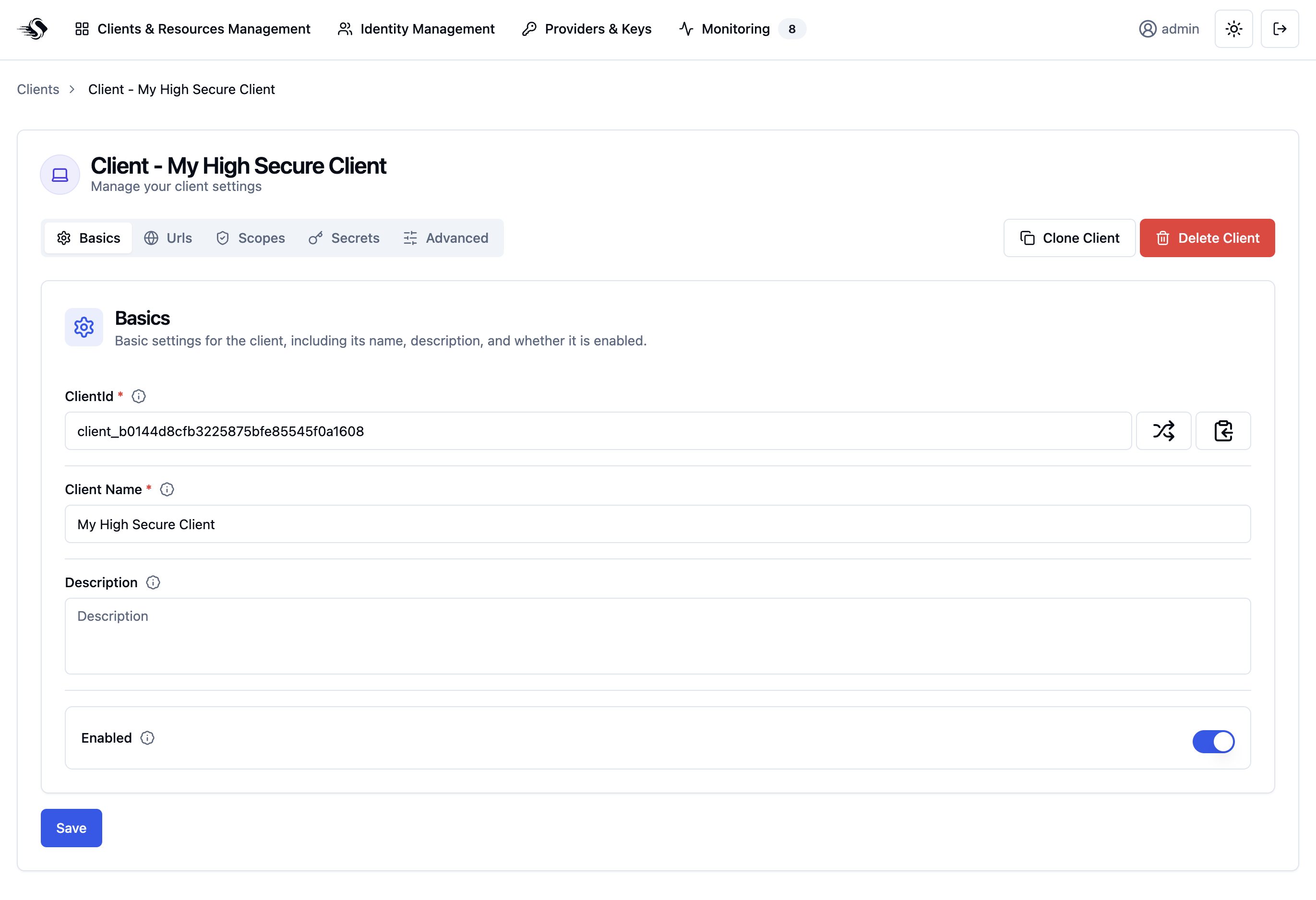Open Clients & Resources Management menu
Image resolution: width=1316 pixels, height=900 pixels.
(x=192, y=29)
